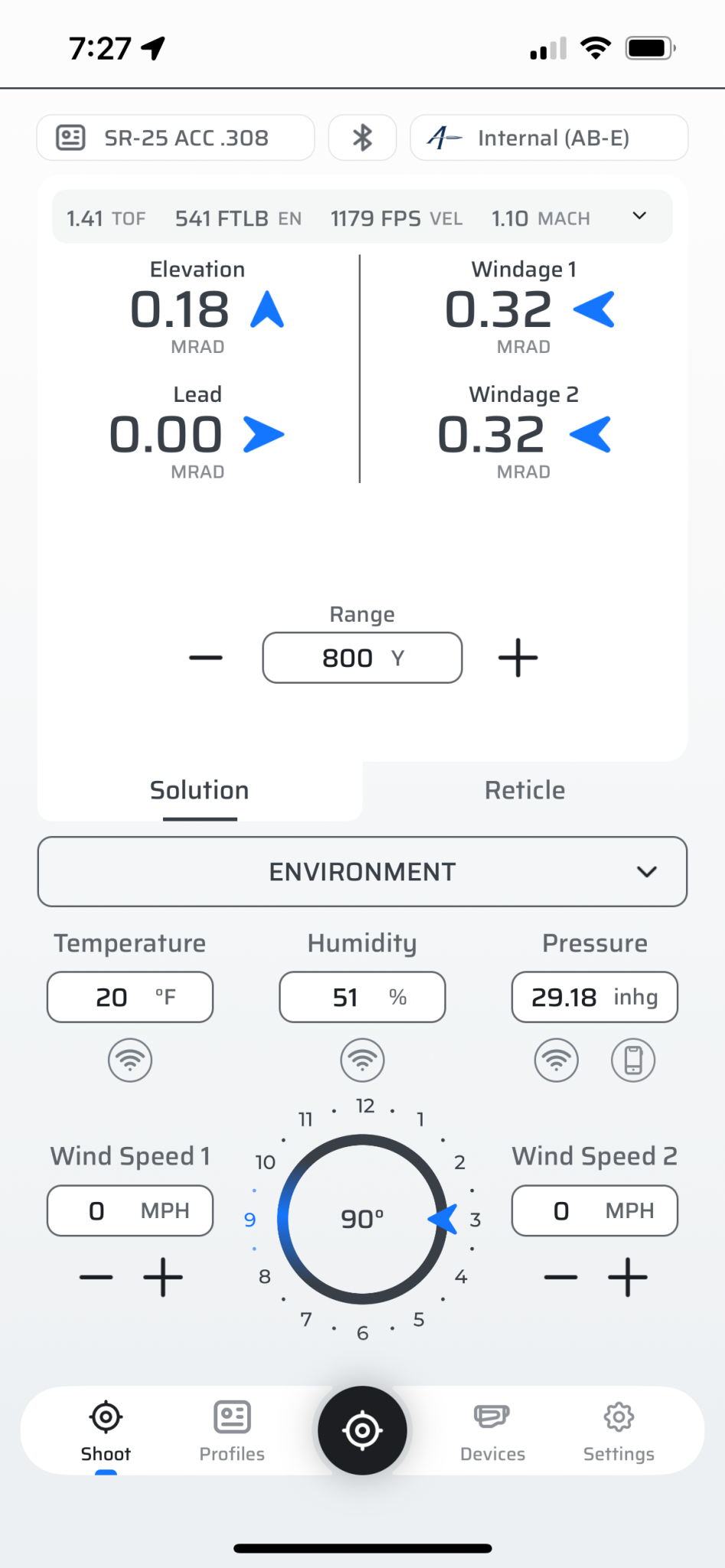This screenshot has height=1568, width=725.
Task: Tap the Range 800 Y input field
Action: tap(362, 658)
